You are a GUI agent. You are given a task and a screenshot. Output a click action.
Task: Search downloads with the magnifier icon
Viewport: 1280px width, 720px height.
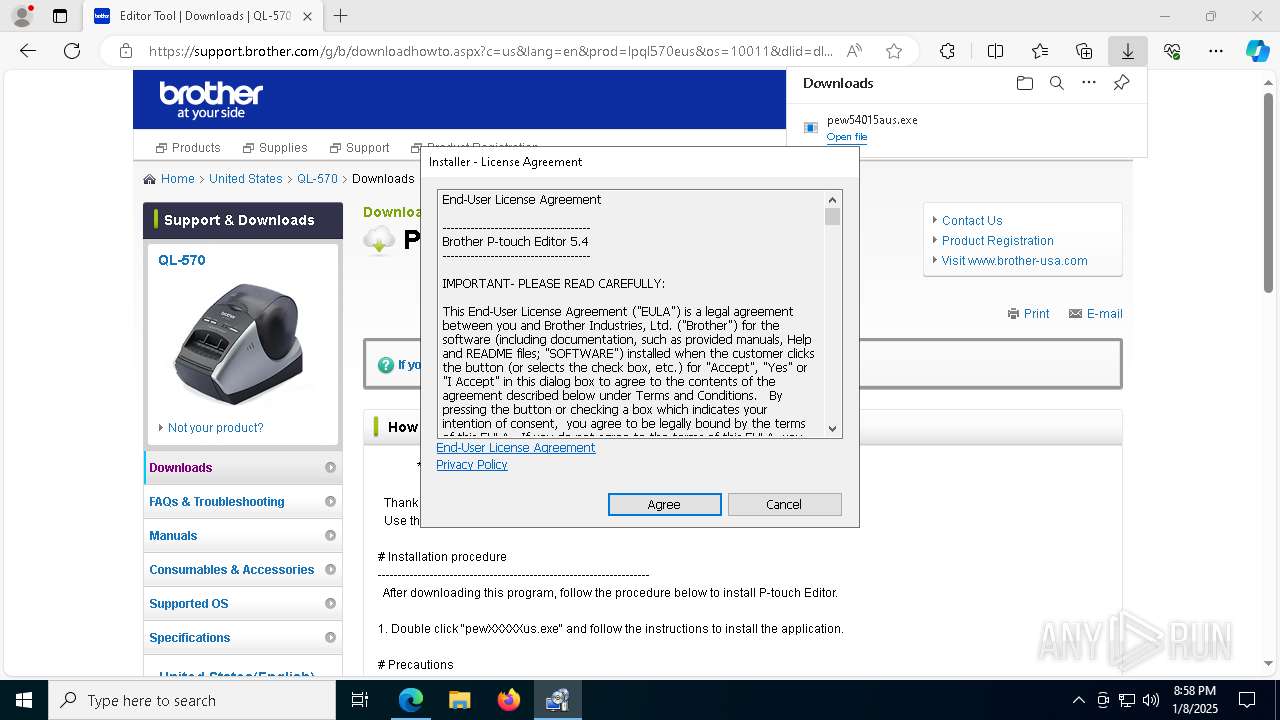pyautogui.click(x=1056, y=83)
